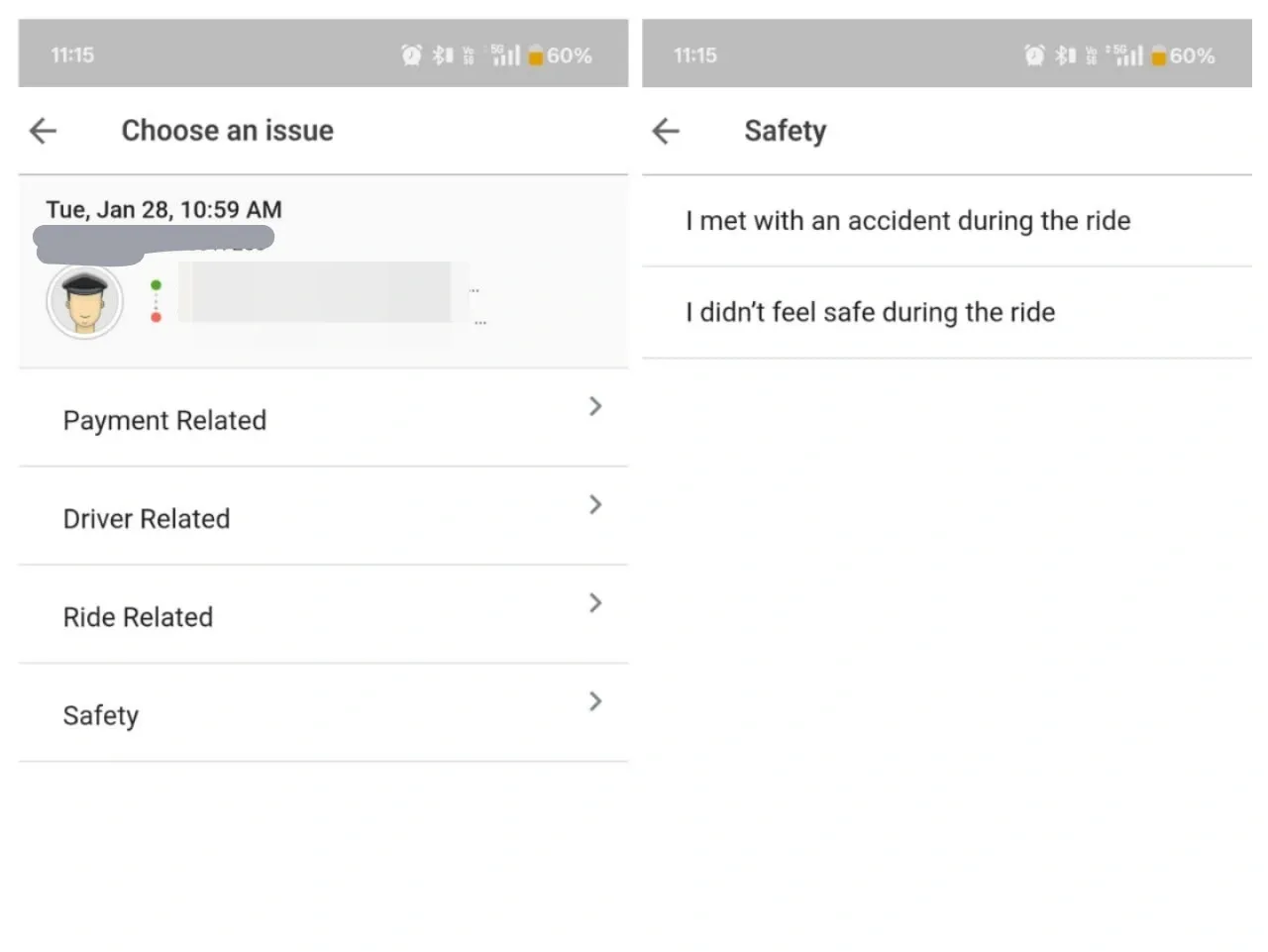Select "I didn't feel safe during the ride"

point(870,312)
